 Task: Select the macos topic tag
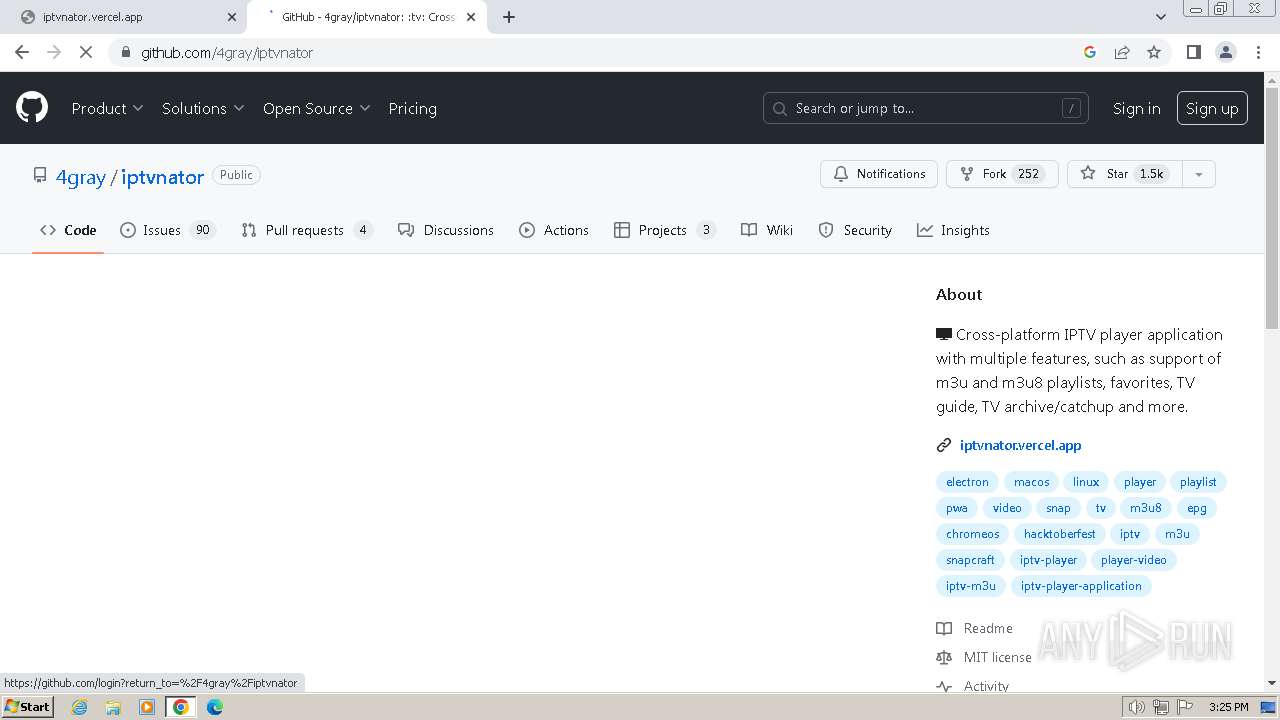tap(1031, 482)
